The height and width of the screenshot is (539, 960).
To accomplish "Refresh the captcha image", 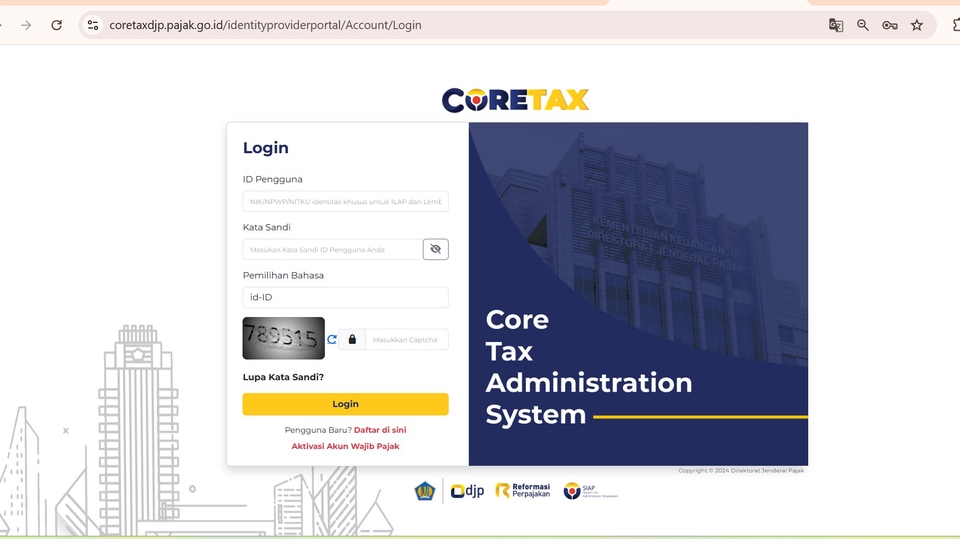I will 332,340.
